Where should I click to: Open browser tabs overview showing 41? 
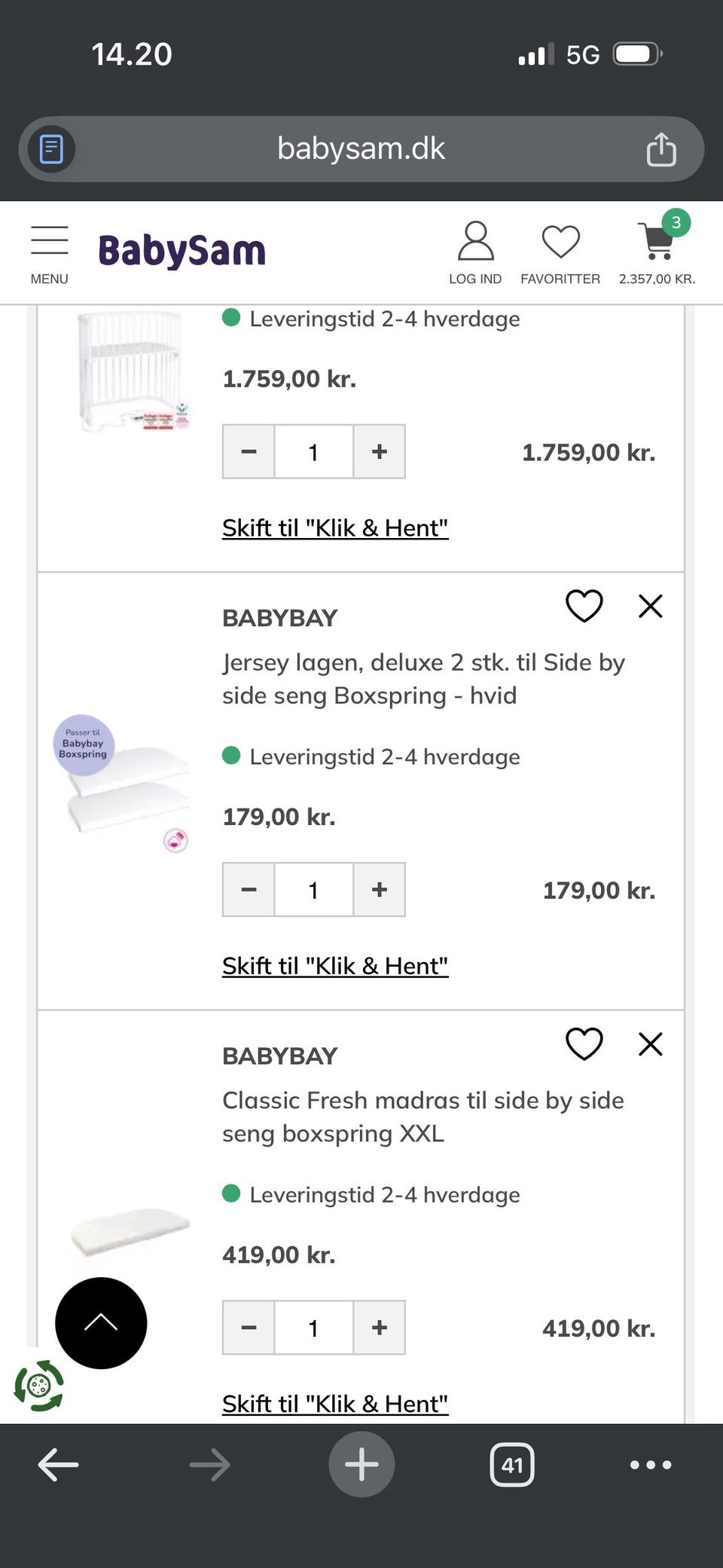click(x=512, y=1464)
